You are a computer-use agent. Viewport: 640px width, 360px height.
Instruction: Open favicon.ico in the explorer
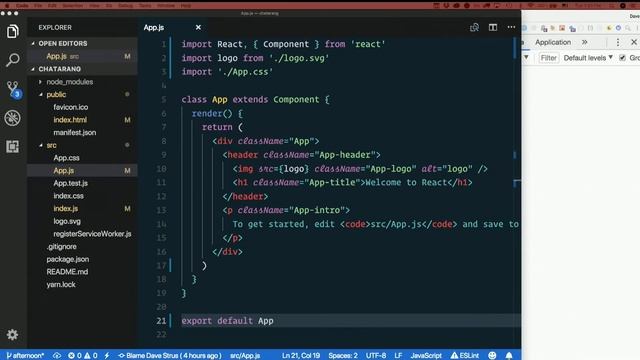[71, 107]
